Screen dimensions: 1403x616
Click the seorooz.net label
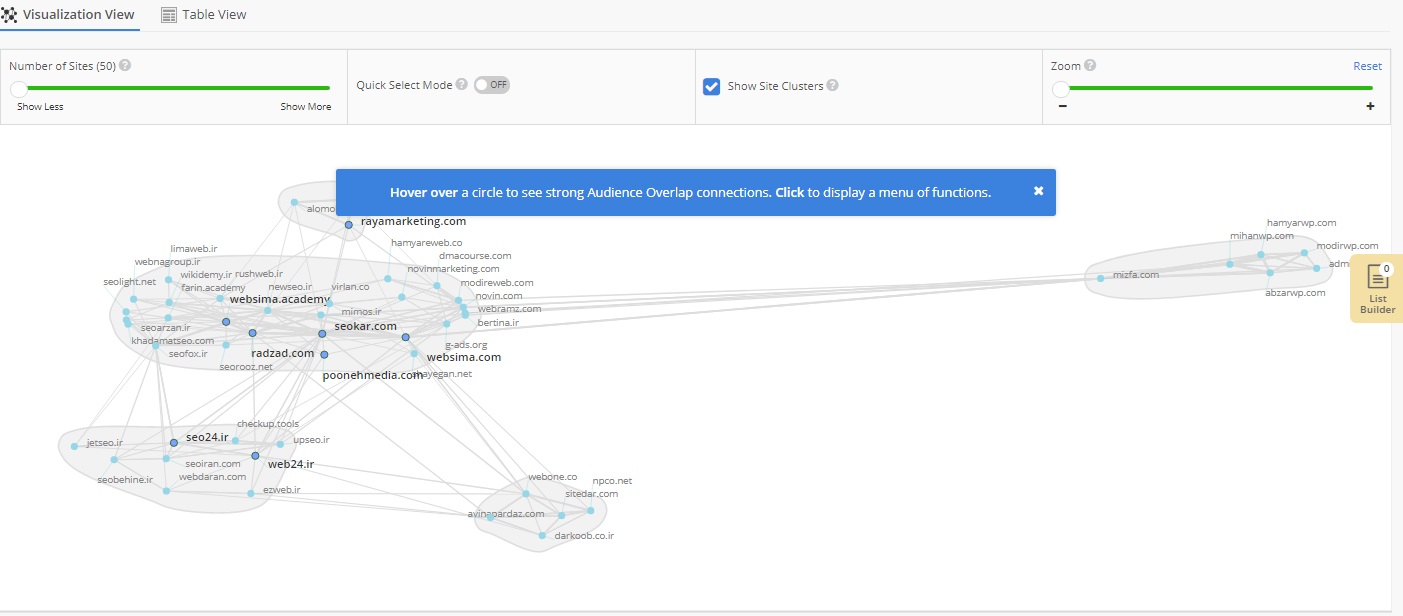tap(246, 367)
